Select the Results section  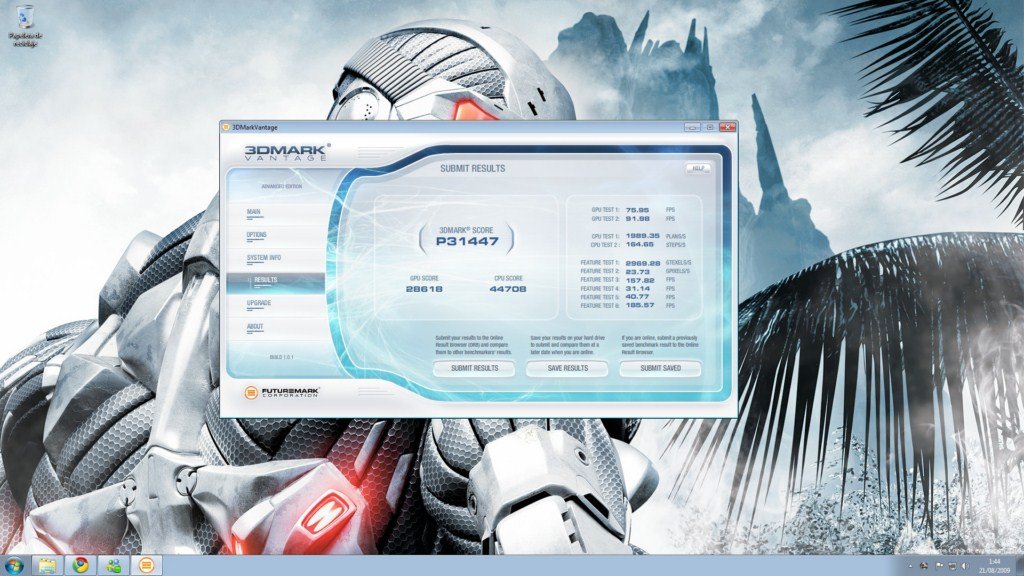275,282
